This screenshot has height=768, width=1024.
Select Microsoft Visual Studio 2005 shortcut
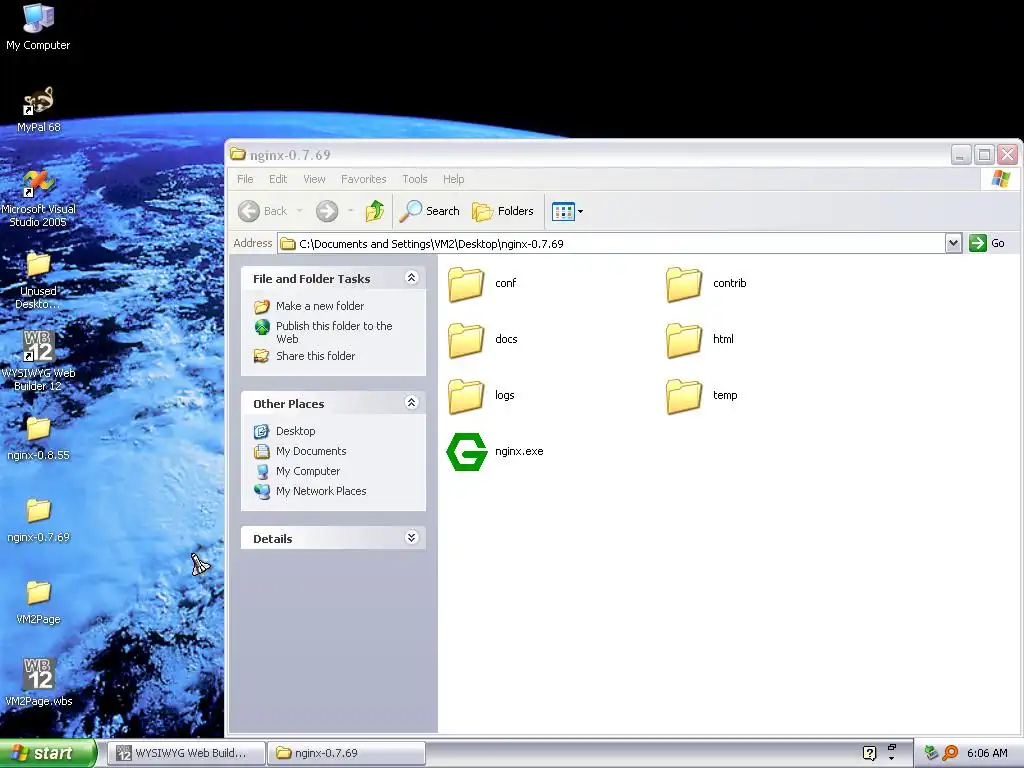click(38, 198)
